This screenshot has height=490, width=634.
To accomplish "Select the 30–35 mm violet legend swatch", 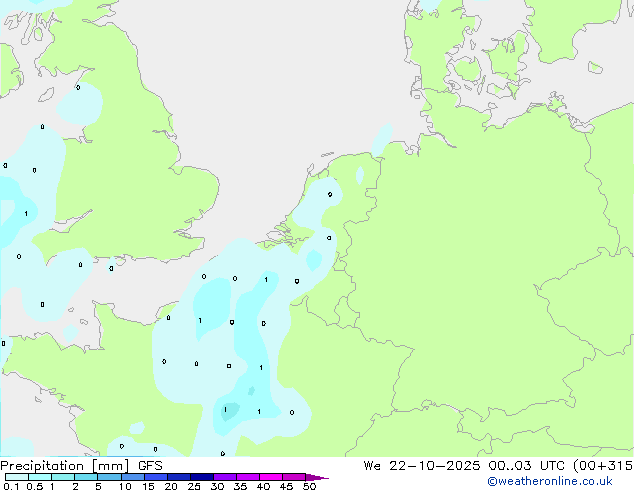I will pos(225,477).
